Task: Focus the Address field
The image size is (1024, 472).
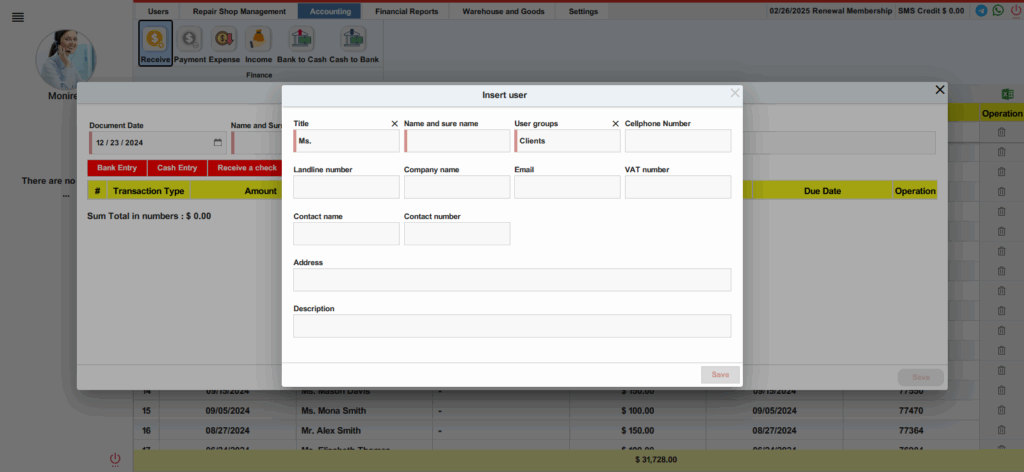Action: [x=512, y=280]
